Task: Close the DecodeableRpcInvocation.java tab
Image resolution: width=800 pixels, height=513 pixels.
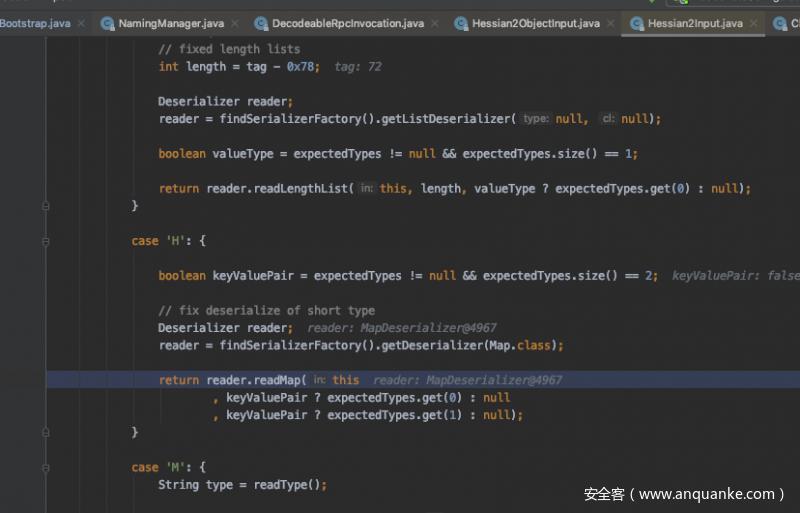Action: tap(434, 23)
